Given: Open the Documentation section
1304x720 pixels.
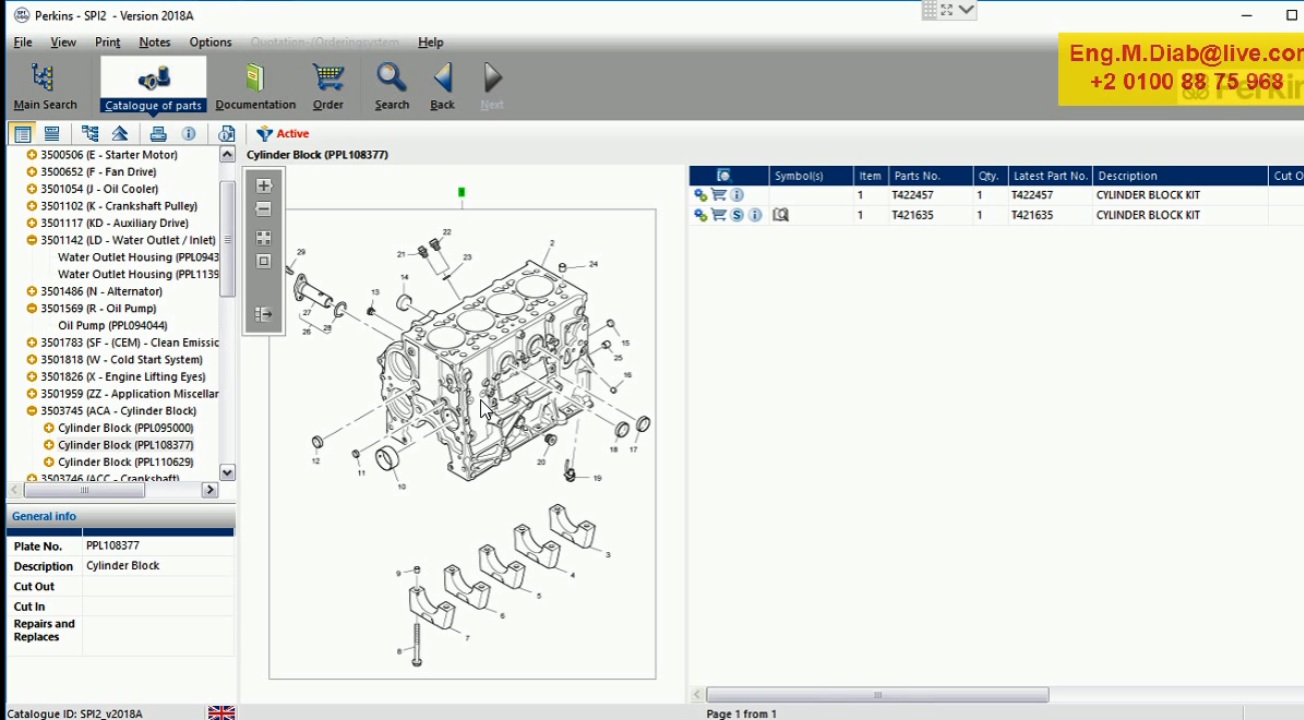Looking at the screenshot, I should (255, 86).
